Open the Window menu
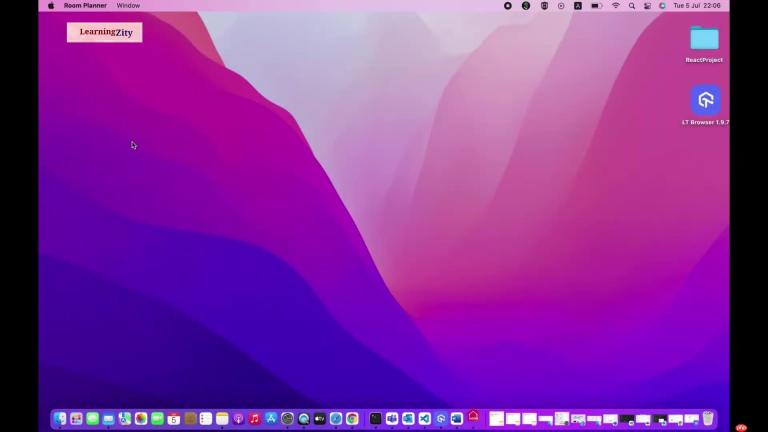768x432 pixels. (x=128, y=6)
